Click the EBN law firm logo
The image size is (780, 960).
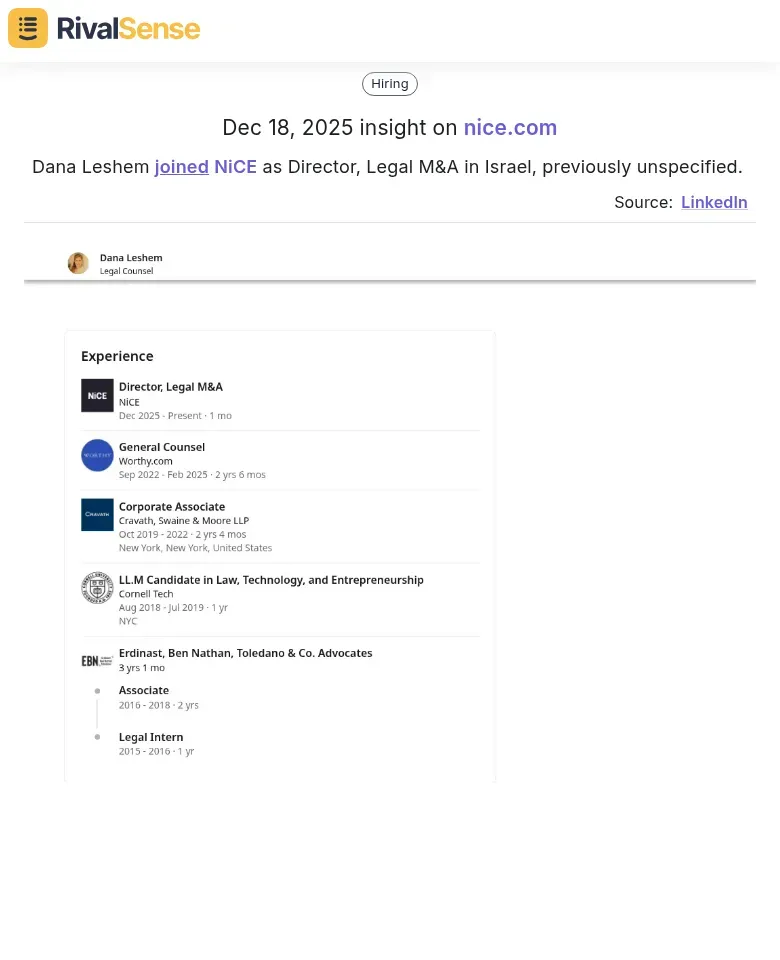click(x=97, y=661)
